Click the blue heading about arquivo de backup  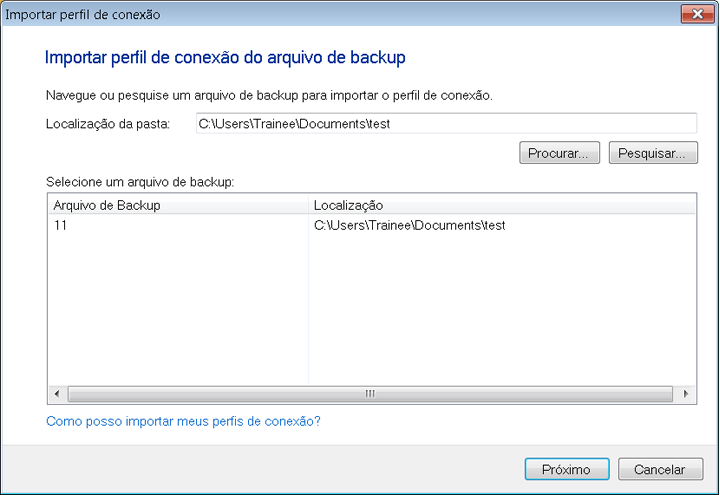click(225, 58)
